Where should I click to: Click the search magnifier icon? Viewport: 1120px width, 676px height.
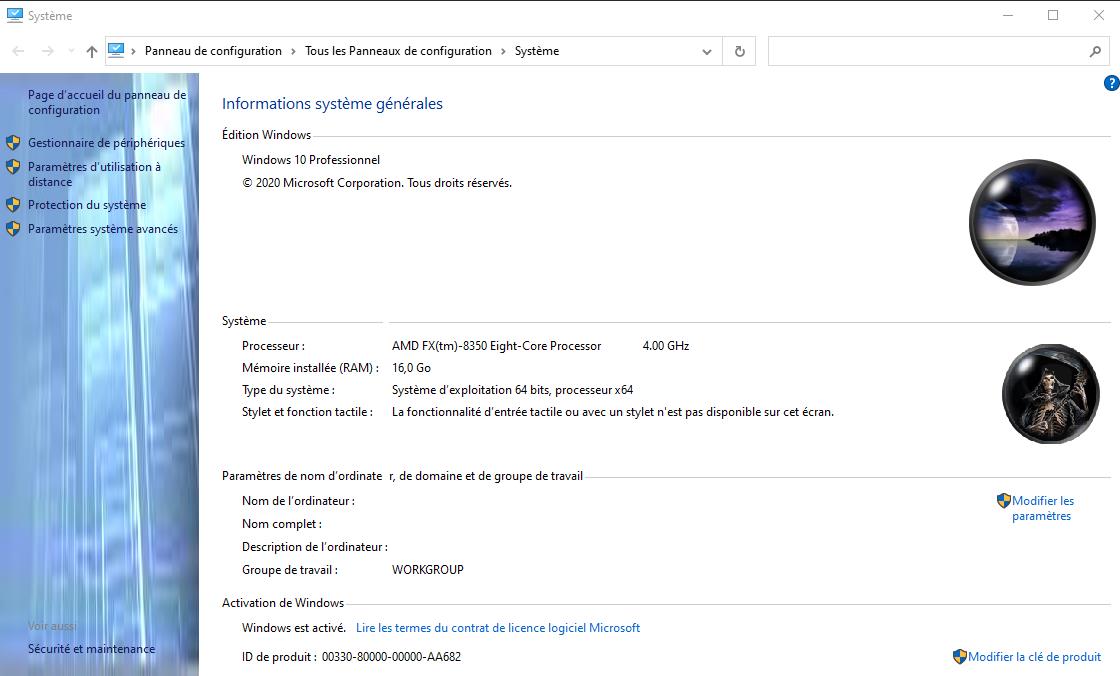point(1095,51)
